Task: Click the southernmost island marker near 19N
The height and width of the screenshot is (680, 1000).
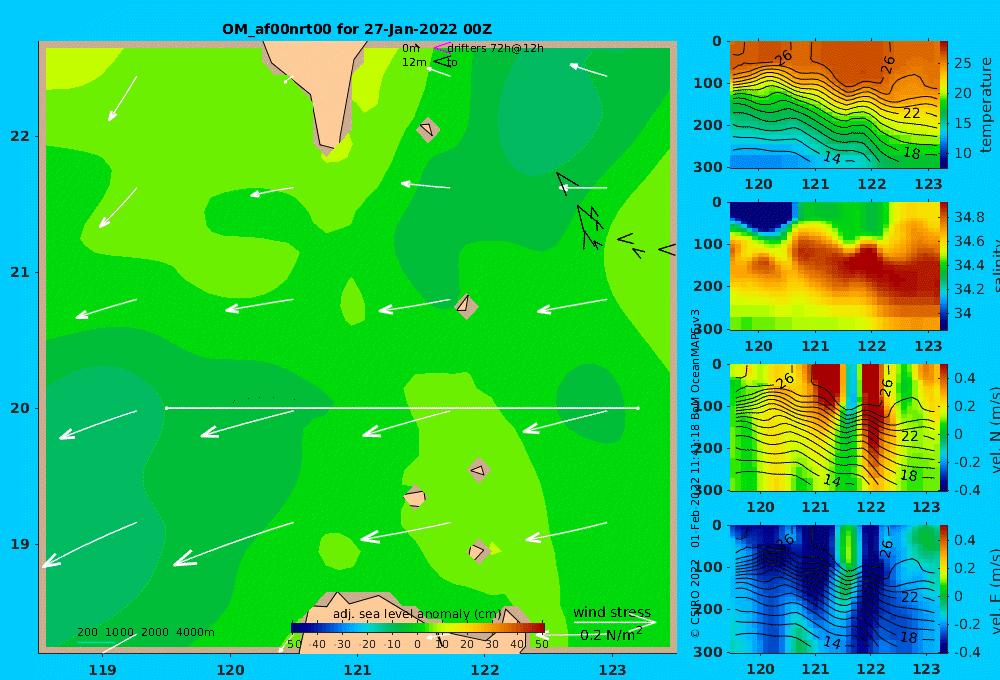Action: tap(478, 551)
